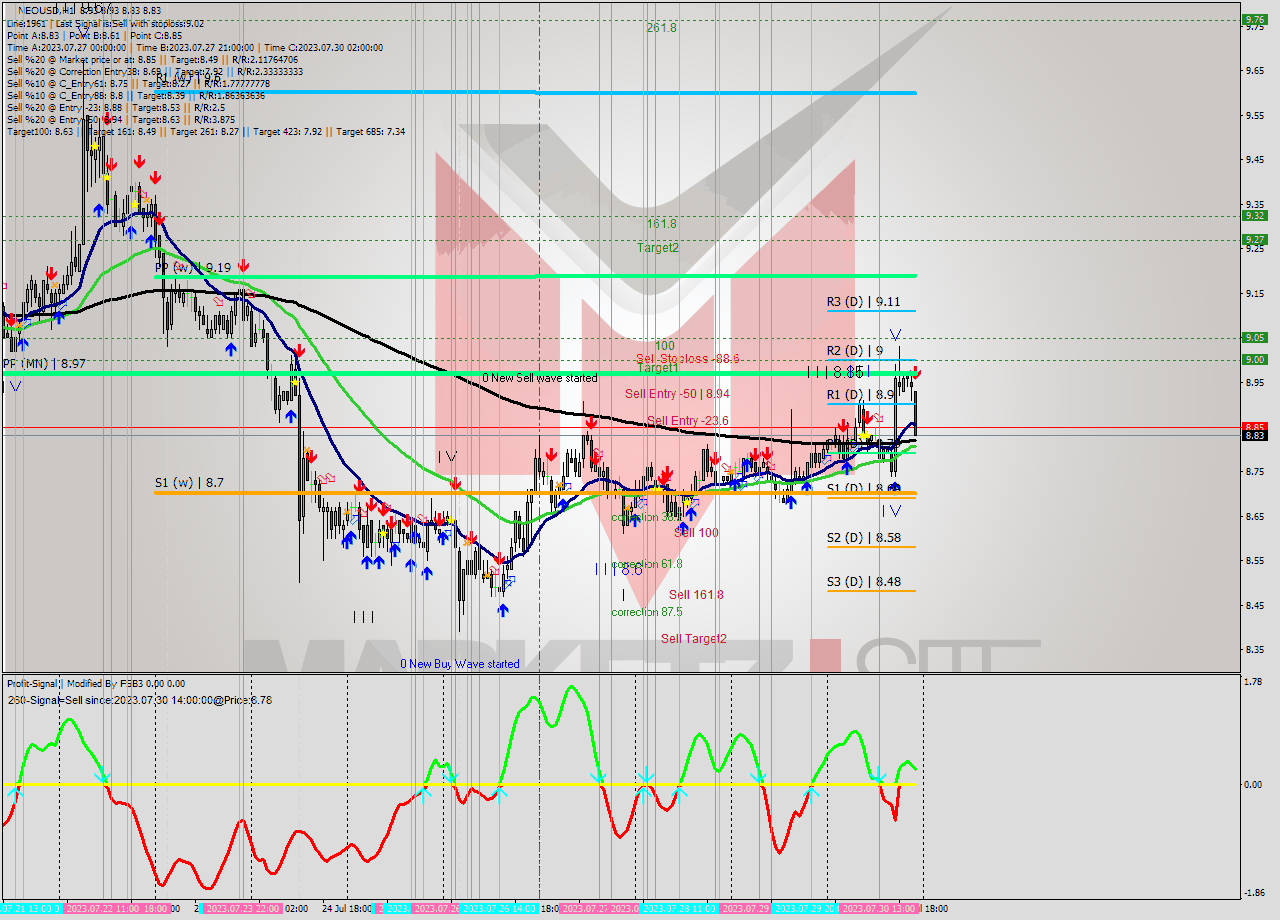Click the green 9.00 price tag
The image size is (1280, 920).
point(1253,359)
